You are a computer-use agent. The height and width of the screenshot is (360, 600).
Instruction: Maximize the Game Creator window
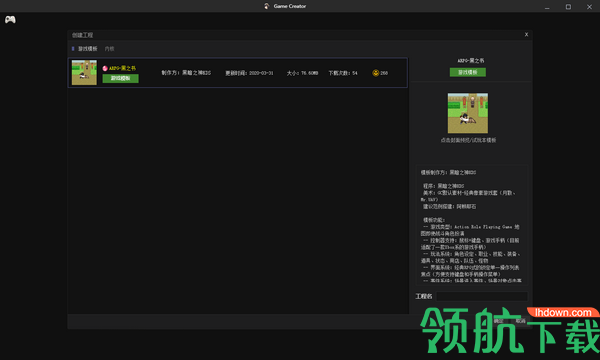(568, 7)
